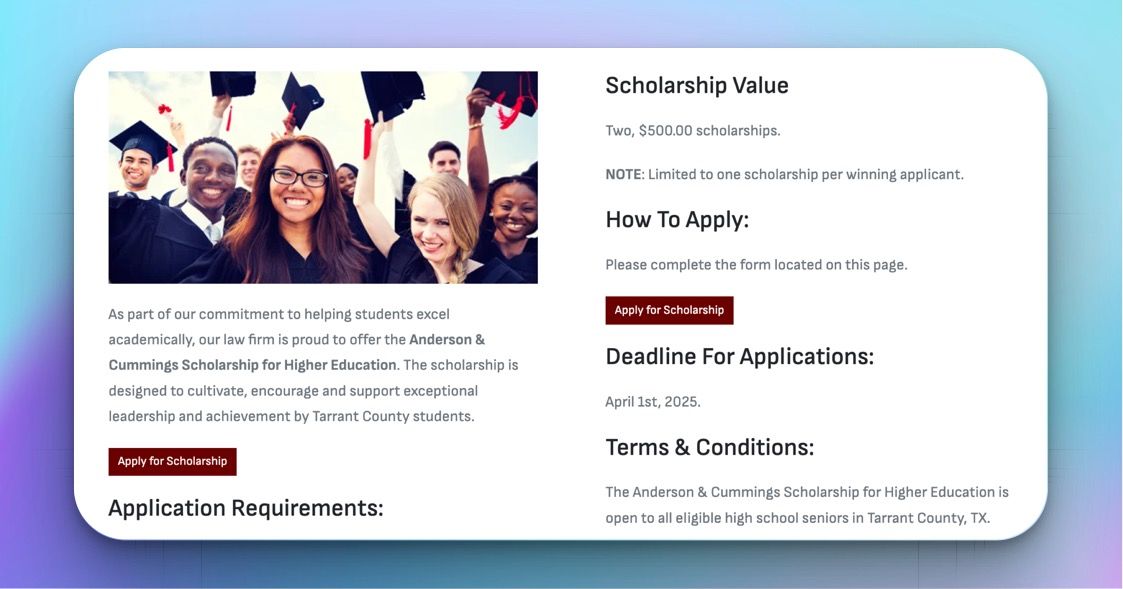This screenshot has width=1123, height=589.
Task: Select the April 1st, 2025 deadline text
Action: (x=652, y=400)
